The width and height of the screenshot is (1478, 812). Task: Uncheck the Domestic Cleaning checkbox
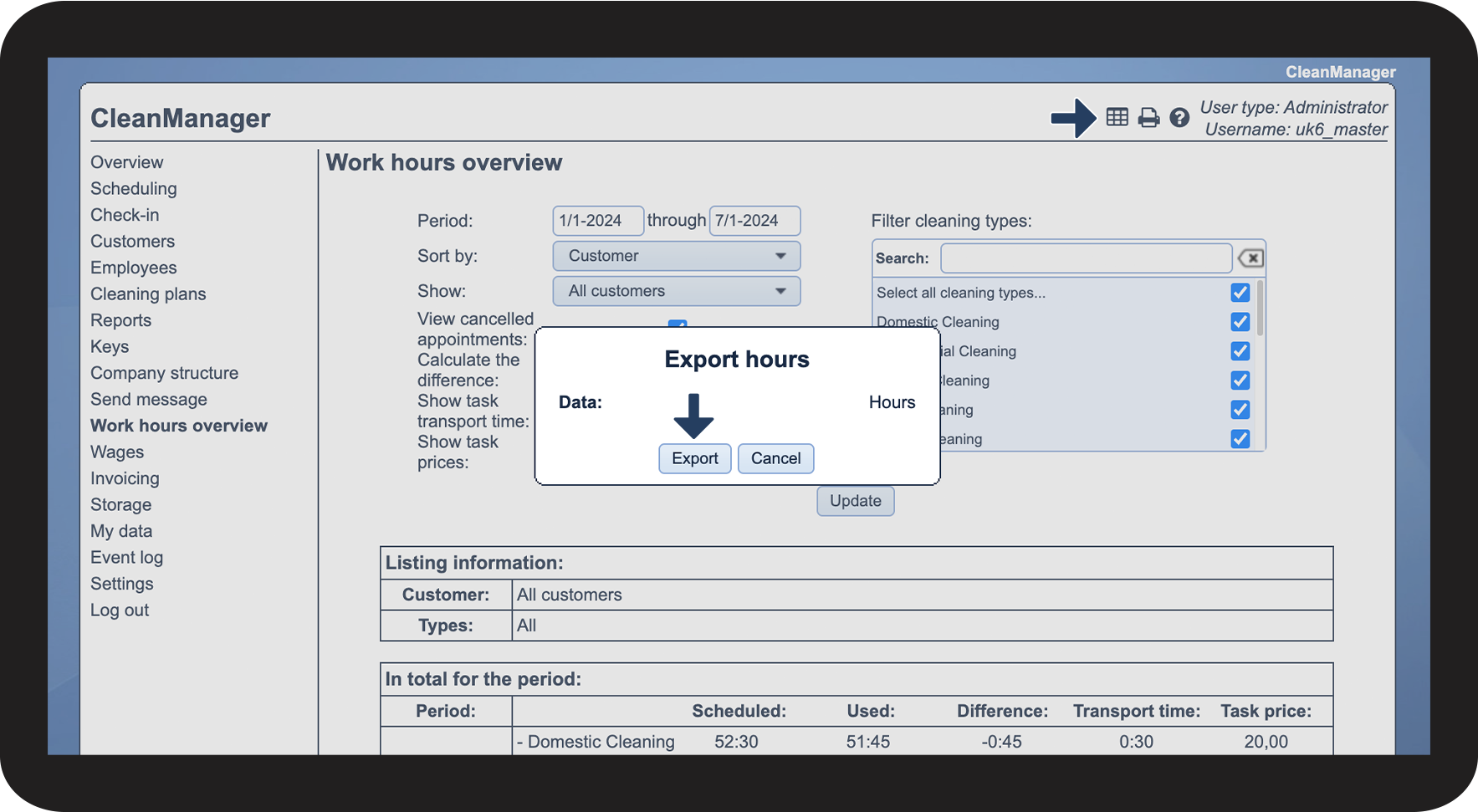[1240, 322]
